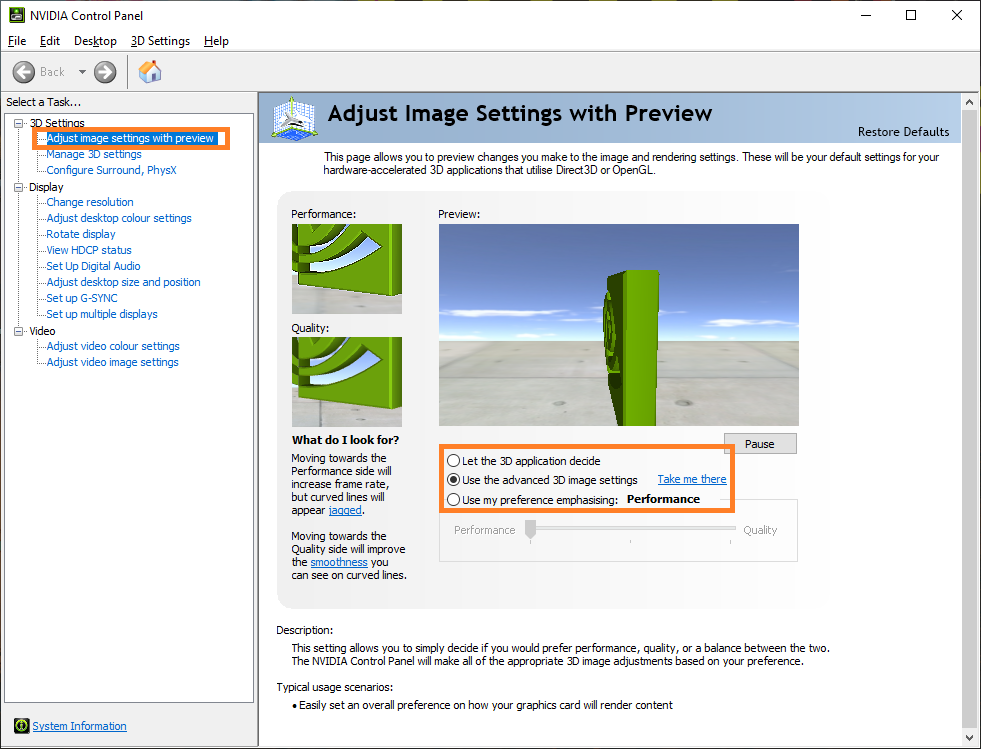The height and width of the screenshot is (749, 981).
Task: Minimize the NVIDIA Control Panel window
Action: click(x=866, y=15)
